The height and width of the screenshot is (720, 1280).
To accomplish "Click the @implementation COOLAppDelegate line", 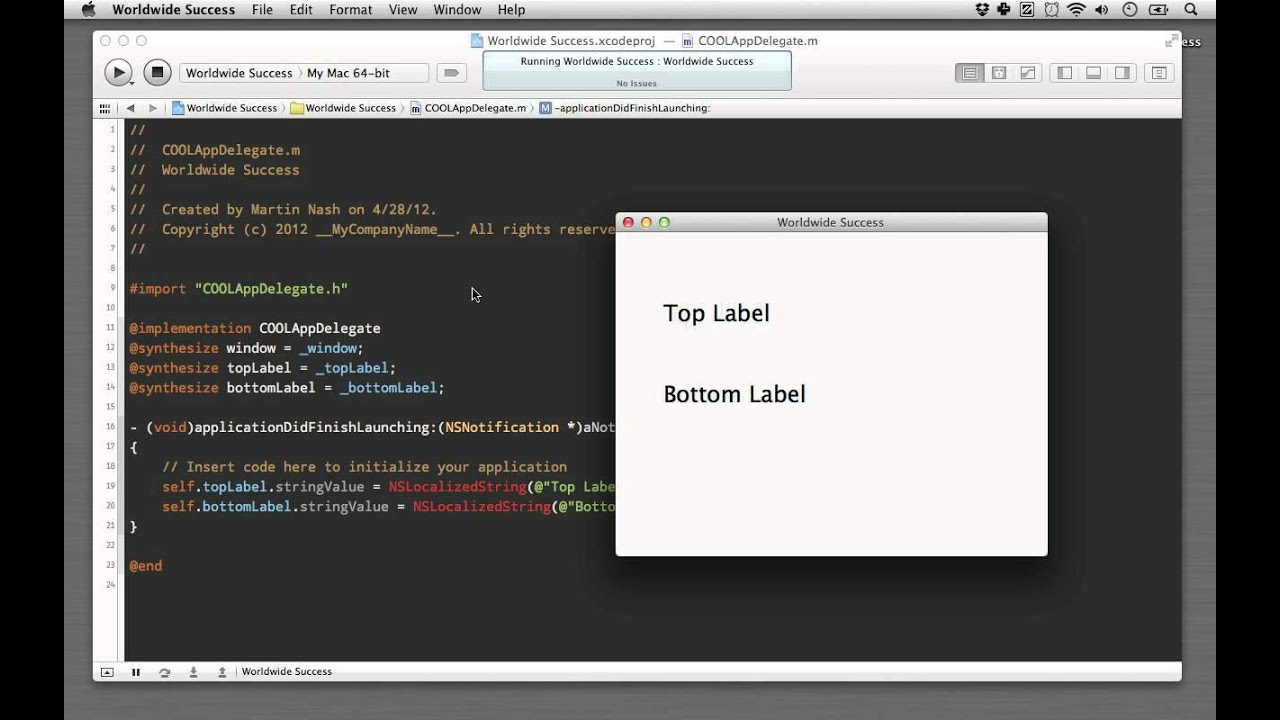I will (x=255, y=328).
